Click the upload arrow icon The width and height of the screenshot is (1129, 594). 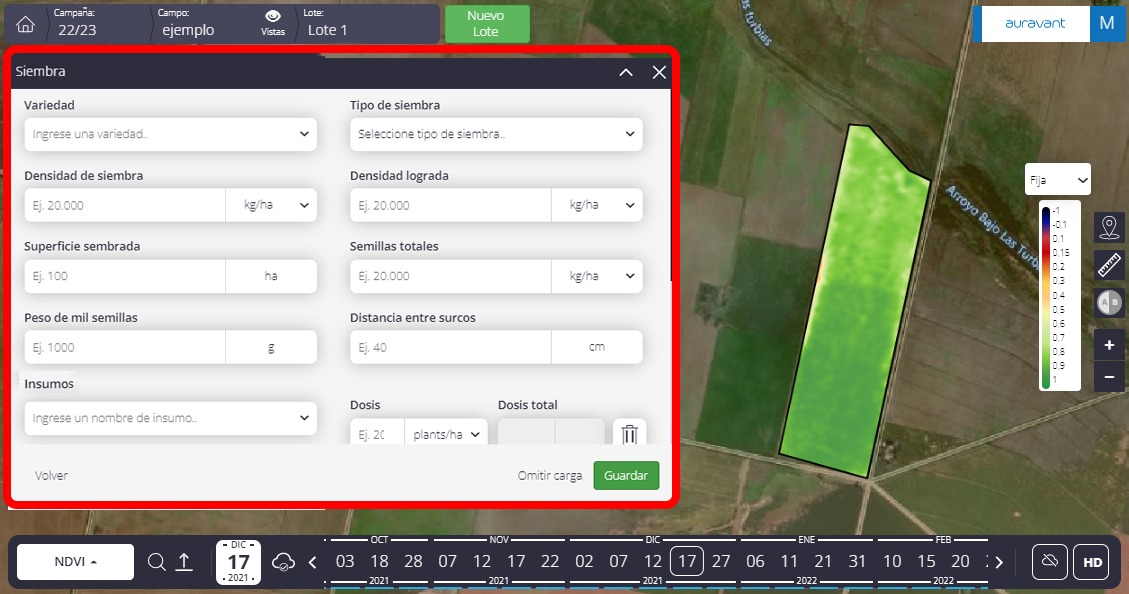click(184, 562)
